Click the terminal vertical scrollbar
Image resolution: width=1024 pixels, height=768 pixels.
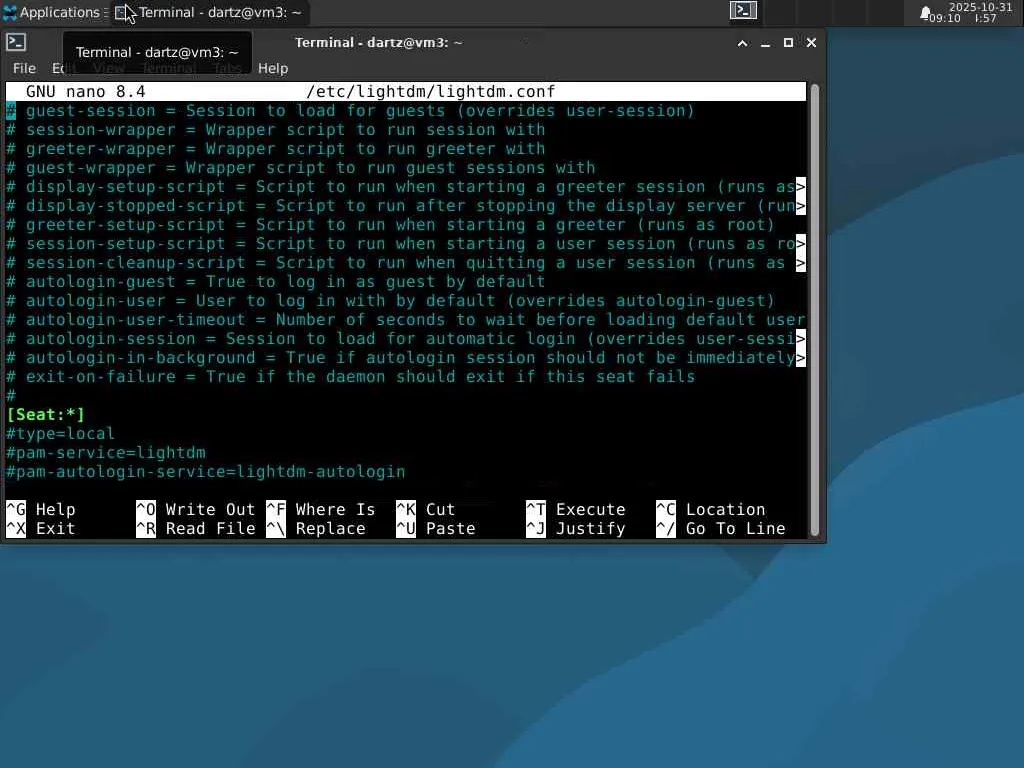pyautogui.click(x=814, y=309)
